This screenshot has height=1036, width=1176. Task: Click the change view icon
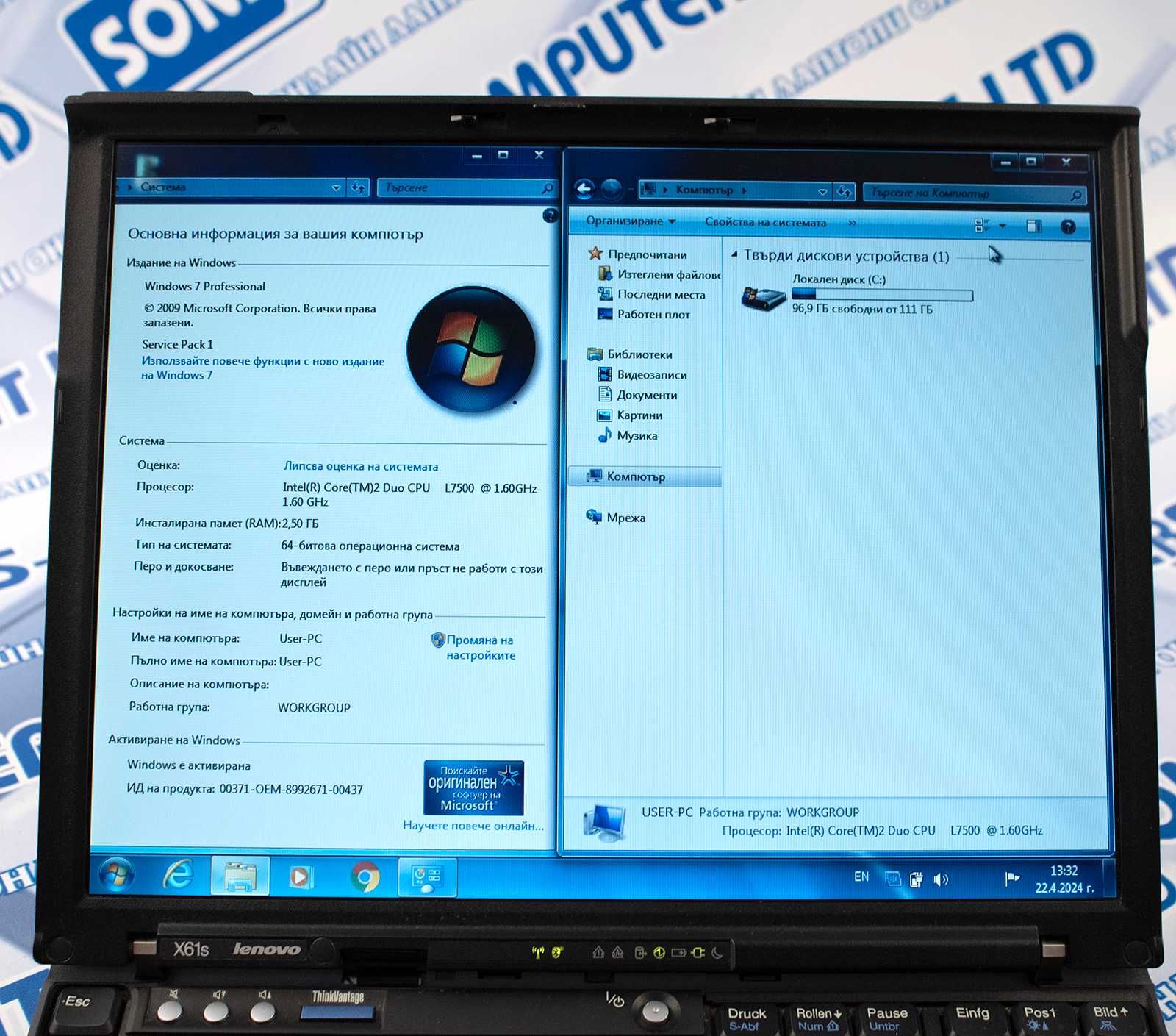(981, 225)
